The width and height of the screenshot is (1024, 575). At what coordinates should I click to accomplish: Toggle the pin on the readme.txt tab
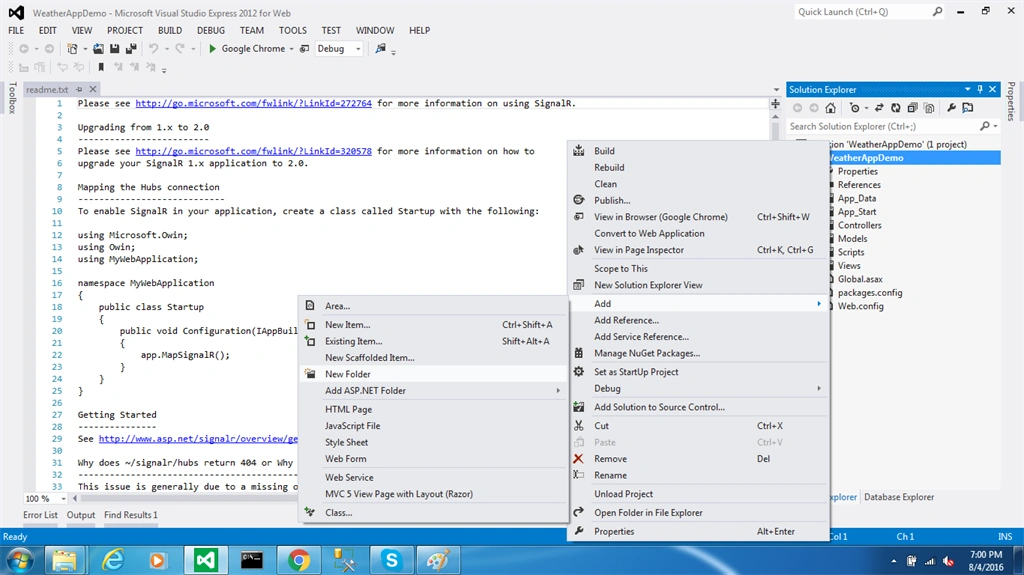(x=79, y=90)
